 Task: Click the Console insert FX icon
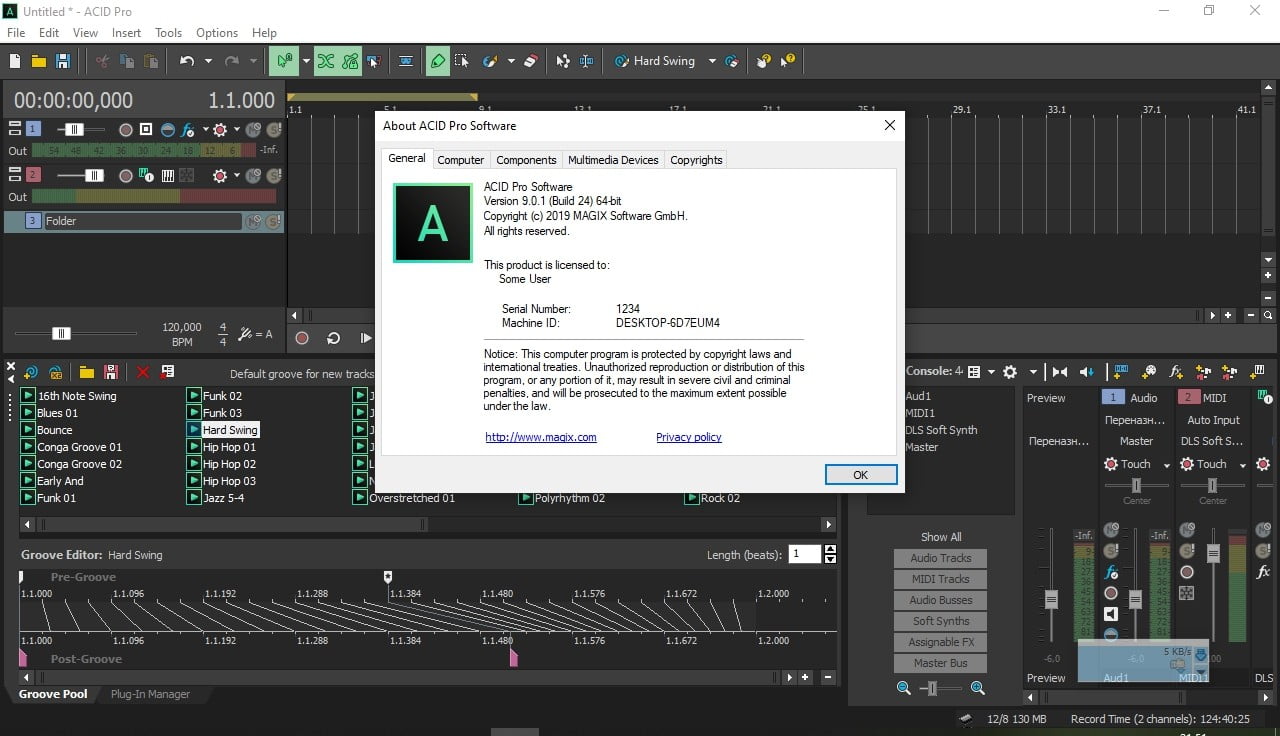click(x=1177, y=371)
